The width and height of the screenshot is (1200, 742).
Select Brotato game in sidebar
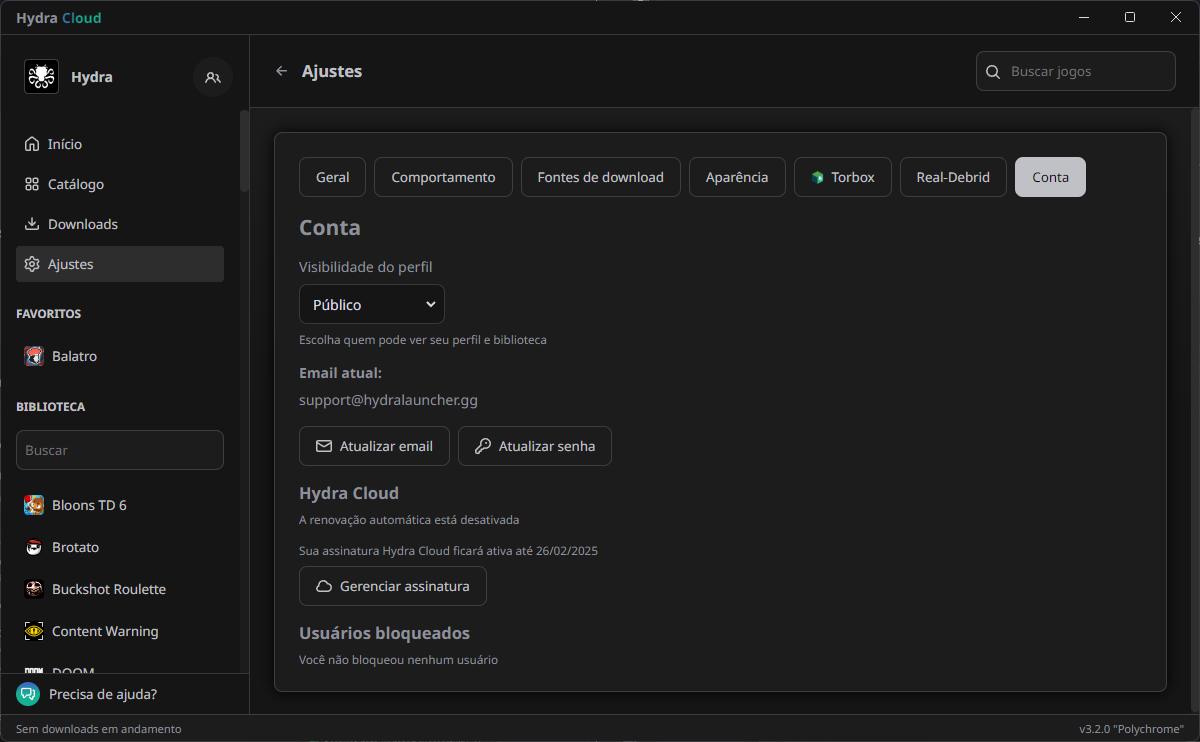pos(75,547)
